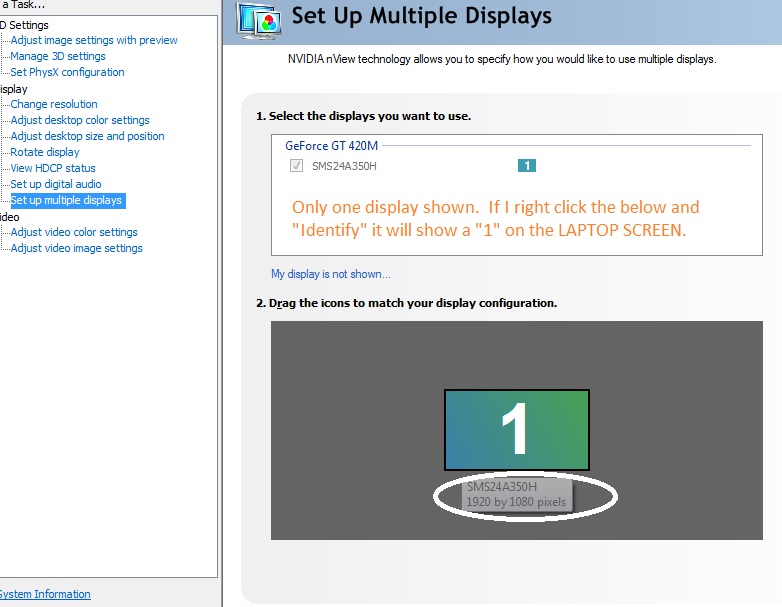Open Change resolution page
Image resolution: width=782 pixels, height=607 pixels.
[x=54, y=104]
